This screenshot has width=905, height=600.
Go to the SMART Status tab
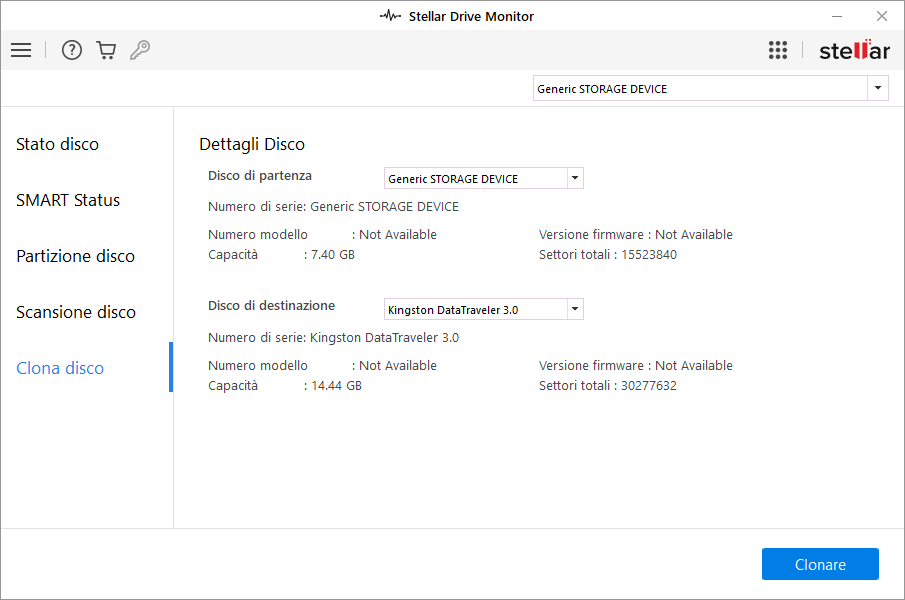68,200
